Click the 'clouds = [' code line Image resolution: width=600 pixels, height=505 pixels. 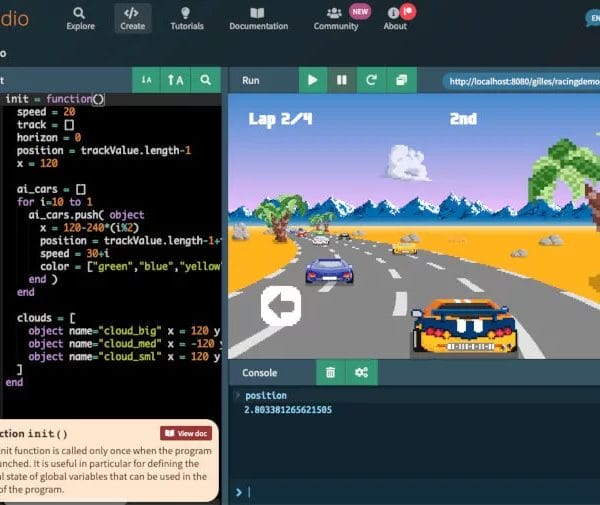pos(46,318)
